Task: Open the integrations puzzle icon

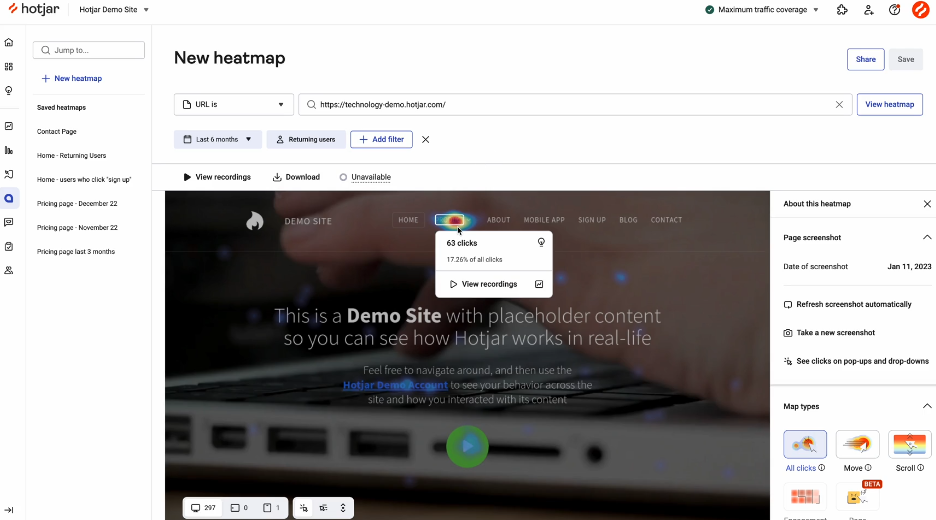Action: click(842, 10)
